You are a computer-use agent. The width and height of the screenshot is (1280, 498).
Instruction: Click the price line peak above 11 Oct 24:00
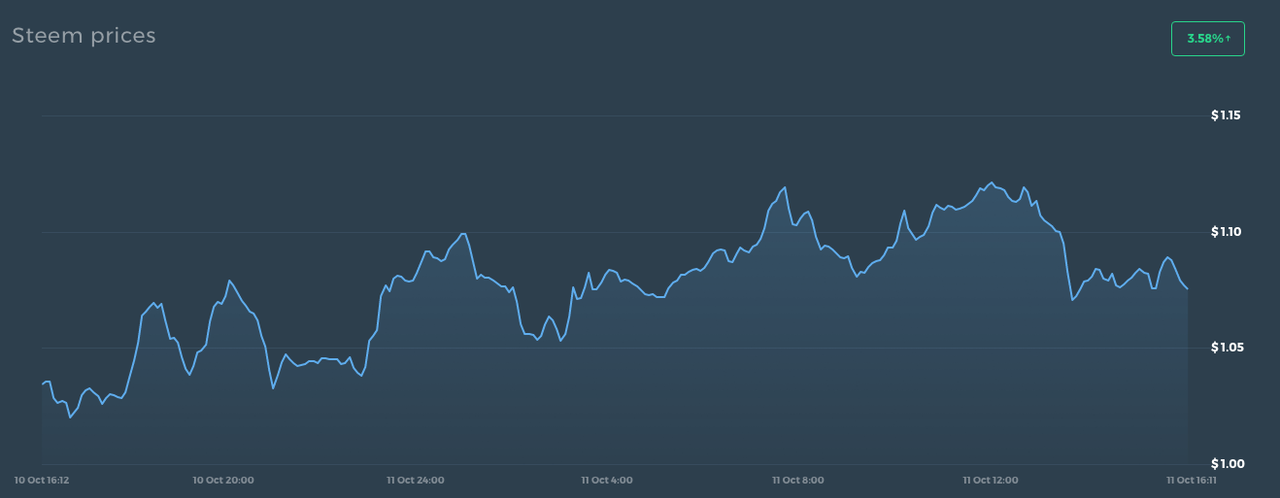(x=464, y=234)
